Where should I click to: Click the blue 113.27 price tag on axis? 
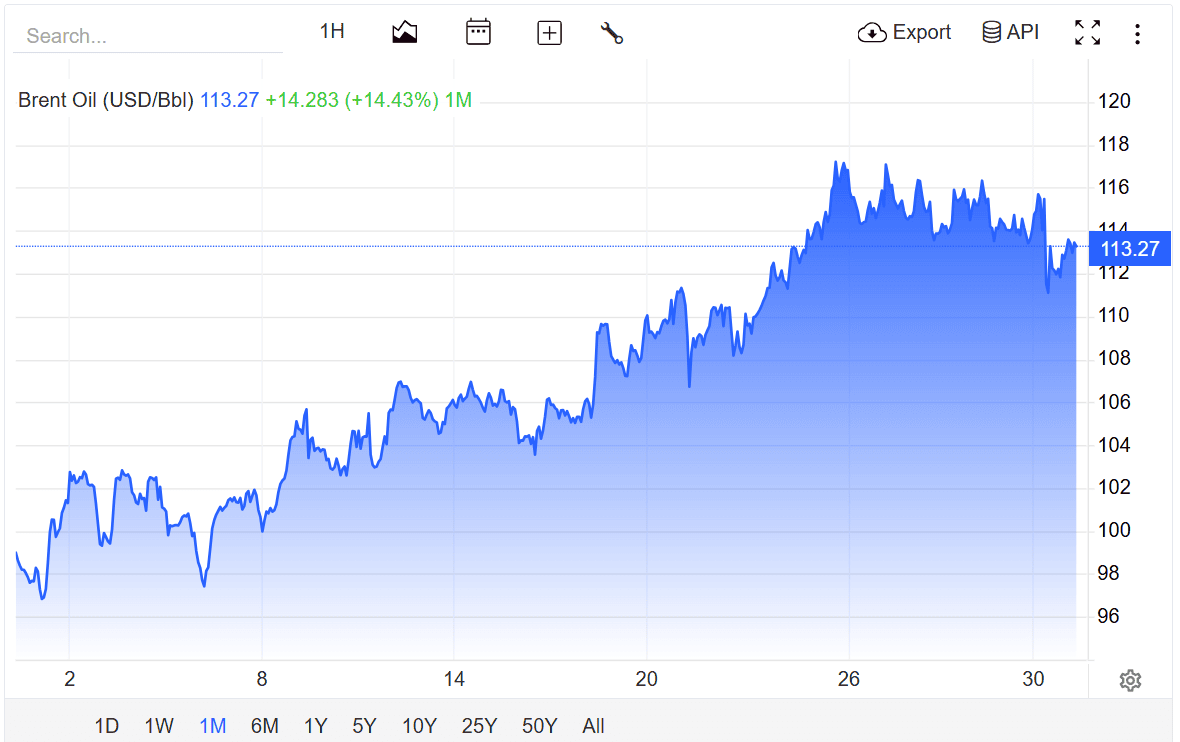pos(1130,249)
